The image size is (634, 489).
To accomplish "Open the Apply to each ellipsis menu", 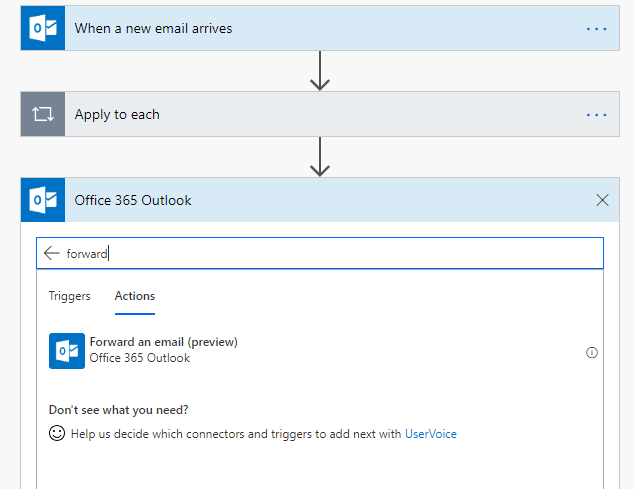I will pyautogui.click(x=596, y=115).
